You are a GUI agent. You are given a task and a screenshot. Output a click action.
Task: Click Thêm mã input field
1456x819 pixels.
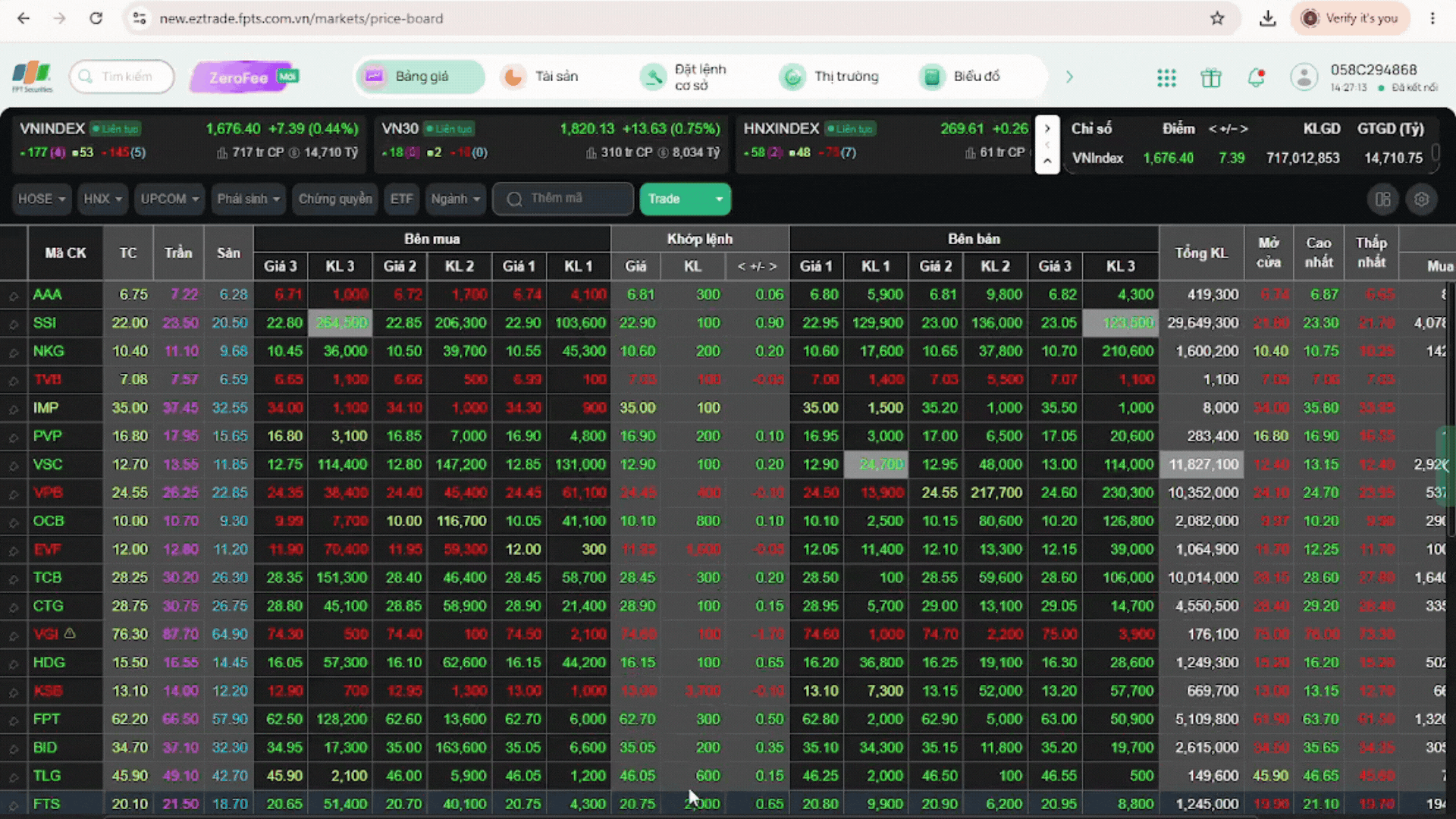pos(563,199)
